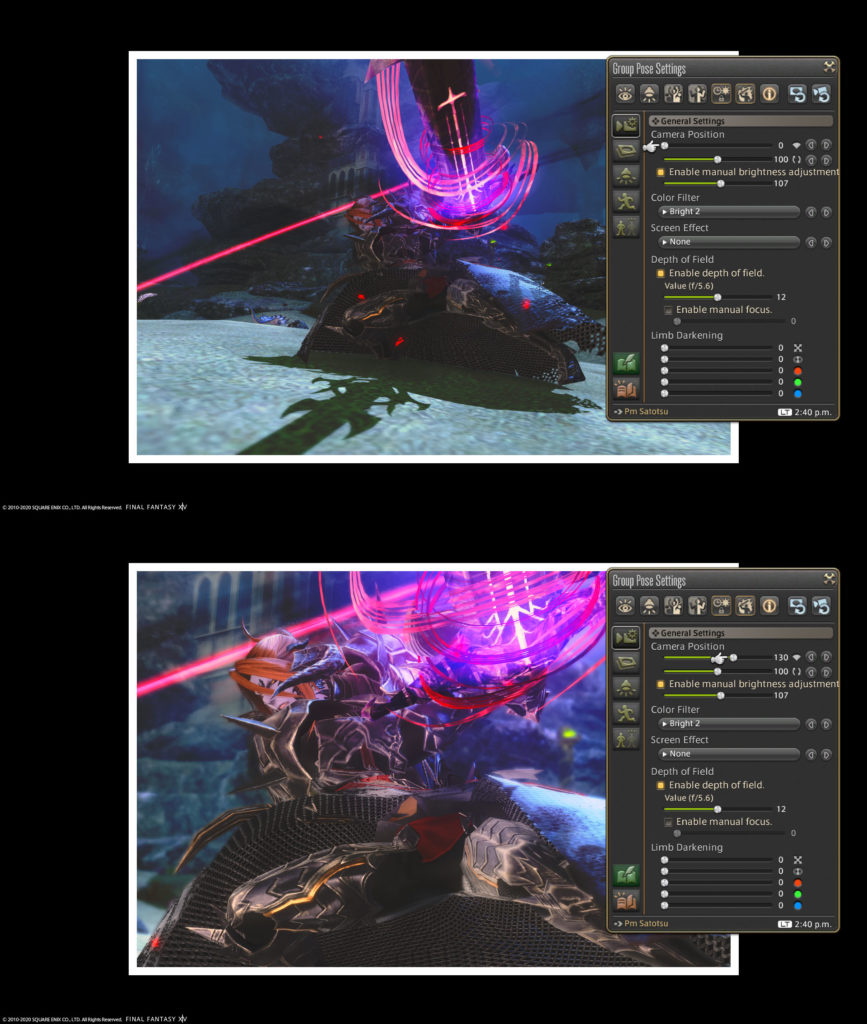The height and width of the screenshot is (1024, 867).
Task: Select the running figure motion tab, upper panel
Action: click(626, 200)
